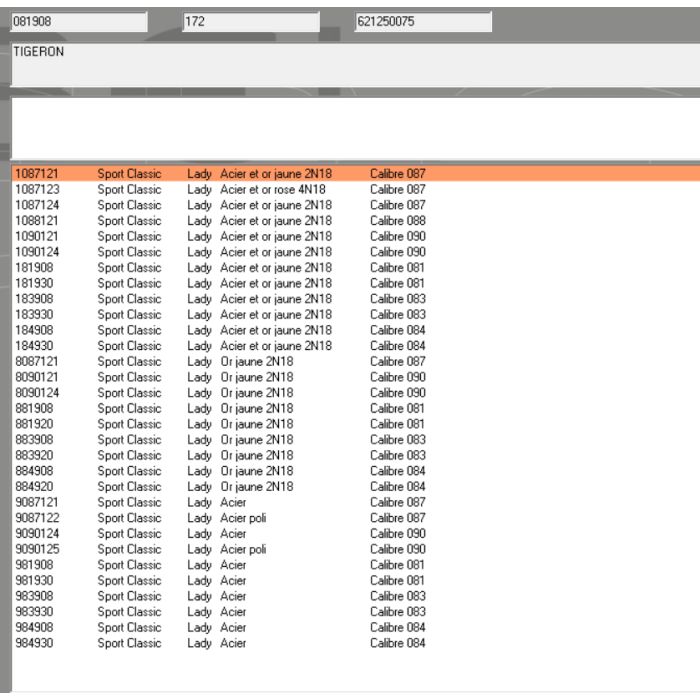Select list row 881920
Screen dimensions: 700x700
pyautogui.click(x=355, y=424)
